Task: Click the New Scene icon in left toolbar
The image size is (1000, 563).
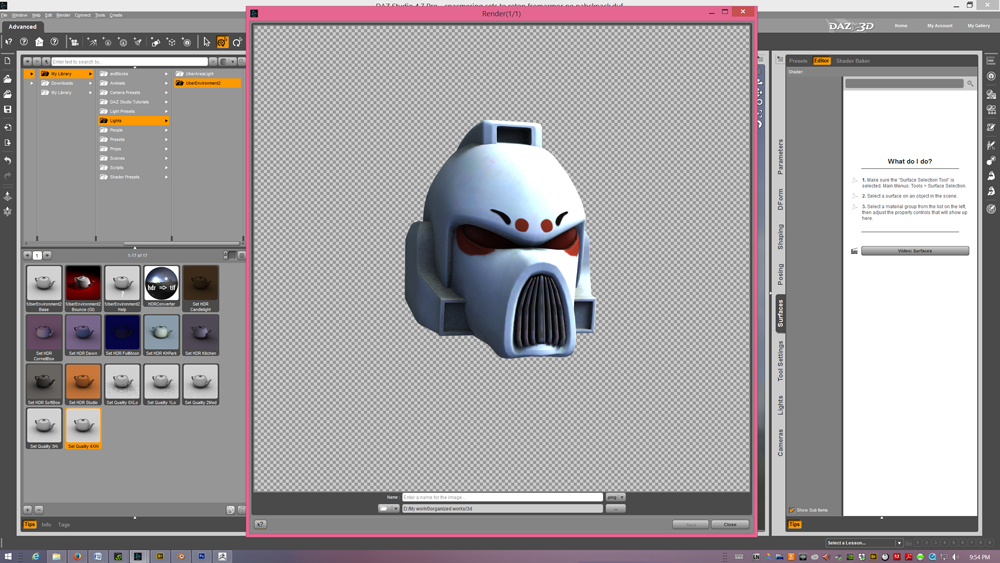Action: coord(8,61)
